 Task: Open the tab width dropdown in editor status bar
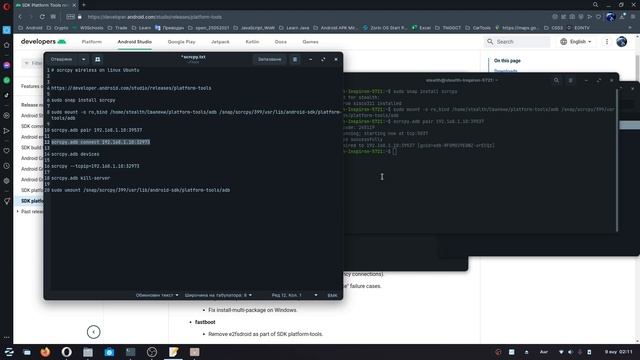(218, 295)
